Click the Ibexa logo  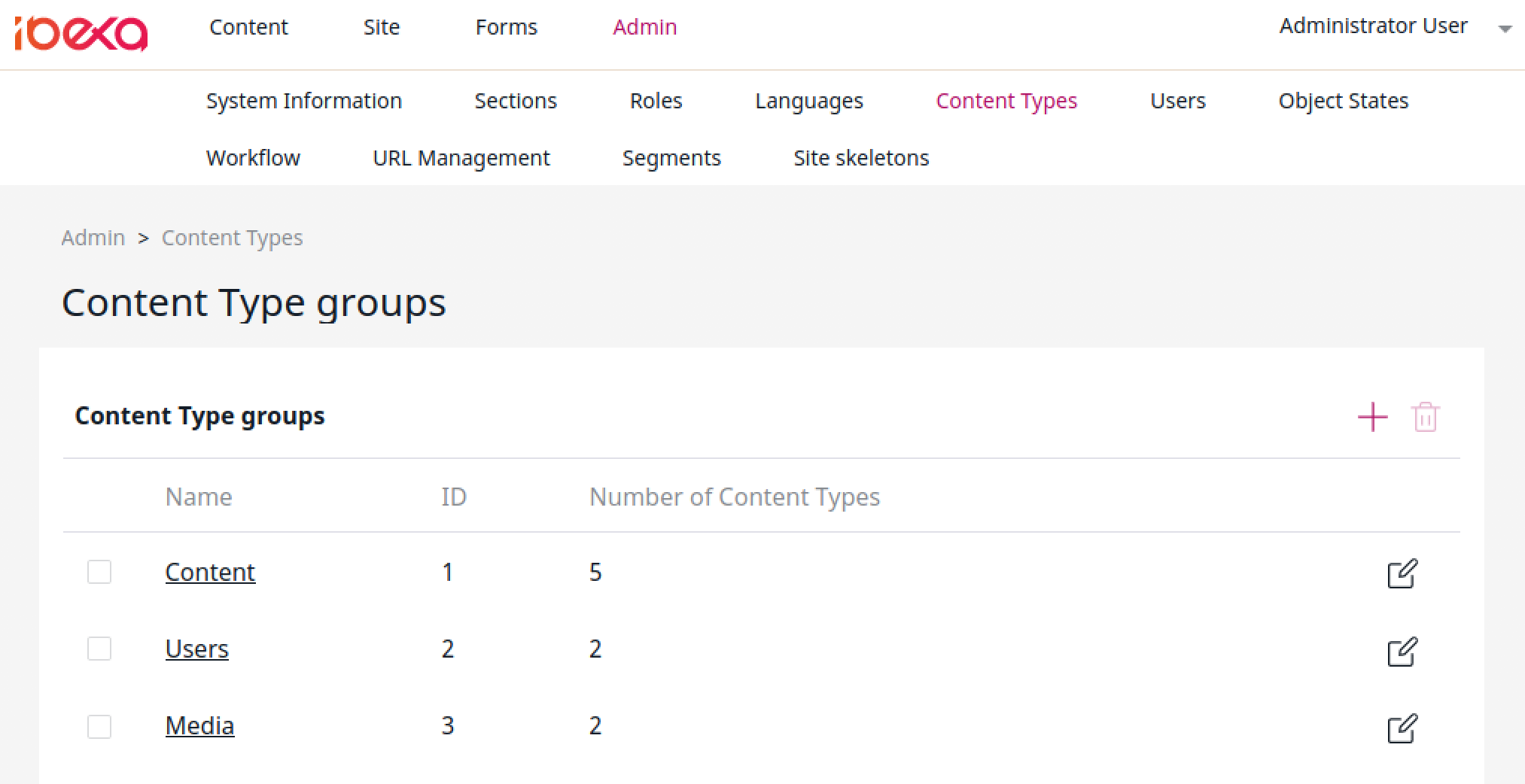click(x=81, y=34)
